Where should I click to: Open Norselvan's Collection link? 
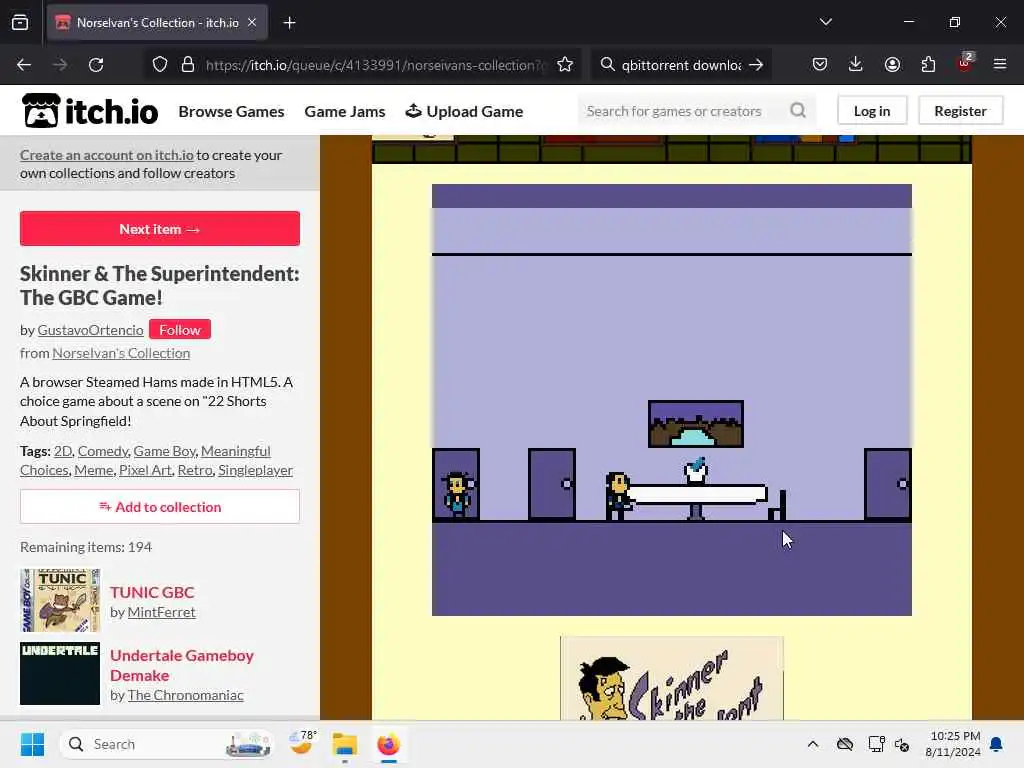tap(121, 353)
